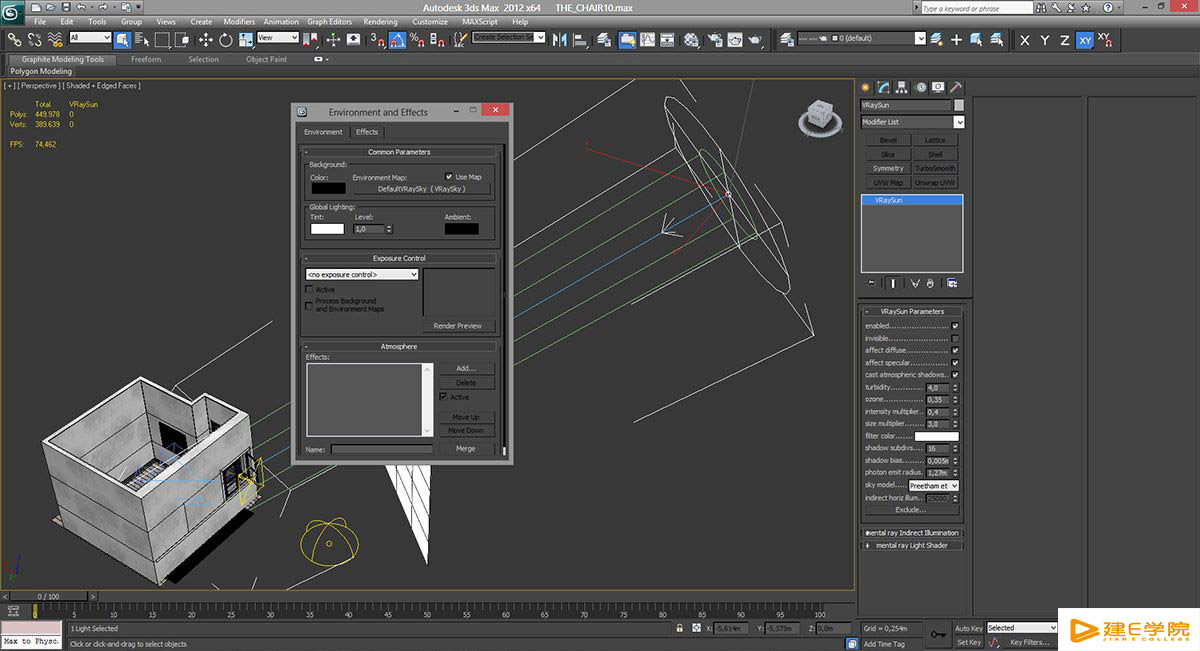The image size is (1200, 651).
Task: Constrain to the Z axis
Action: 1065,40
